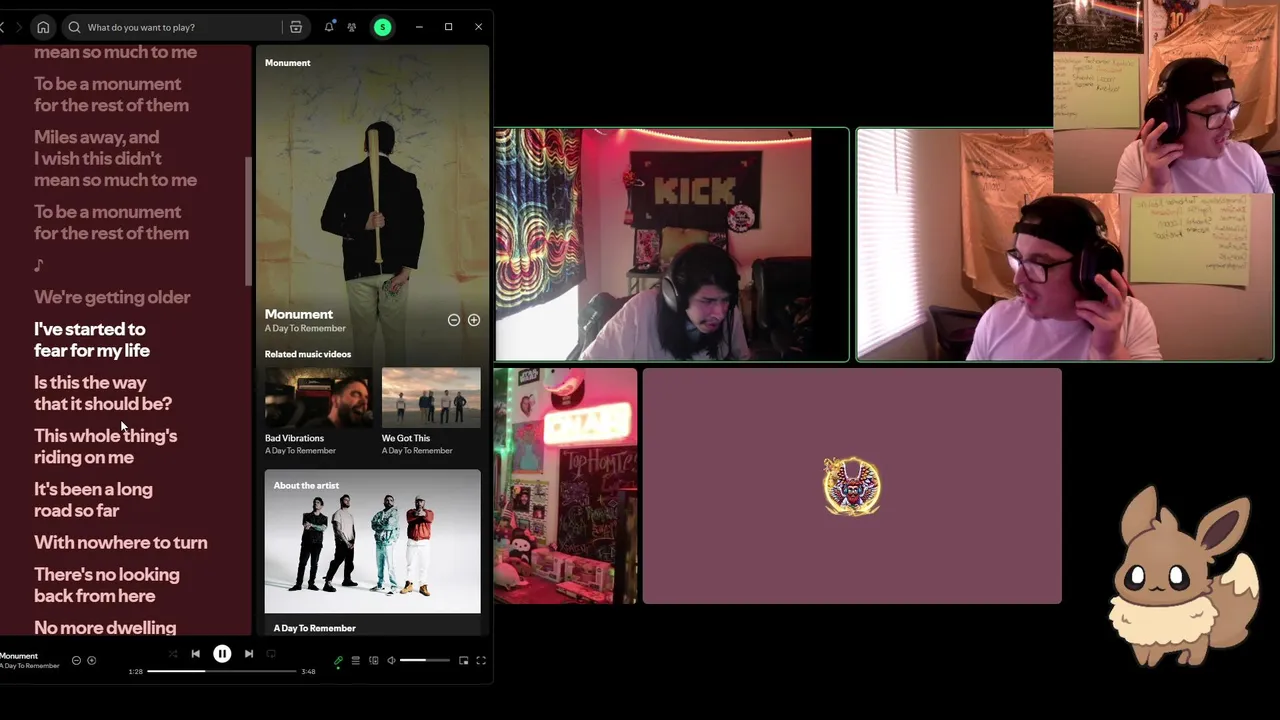Seek on the song progress bar
Viewport: 1280px width, 720px height.
[222, 671]
